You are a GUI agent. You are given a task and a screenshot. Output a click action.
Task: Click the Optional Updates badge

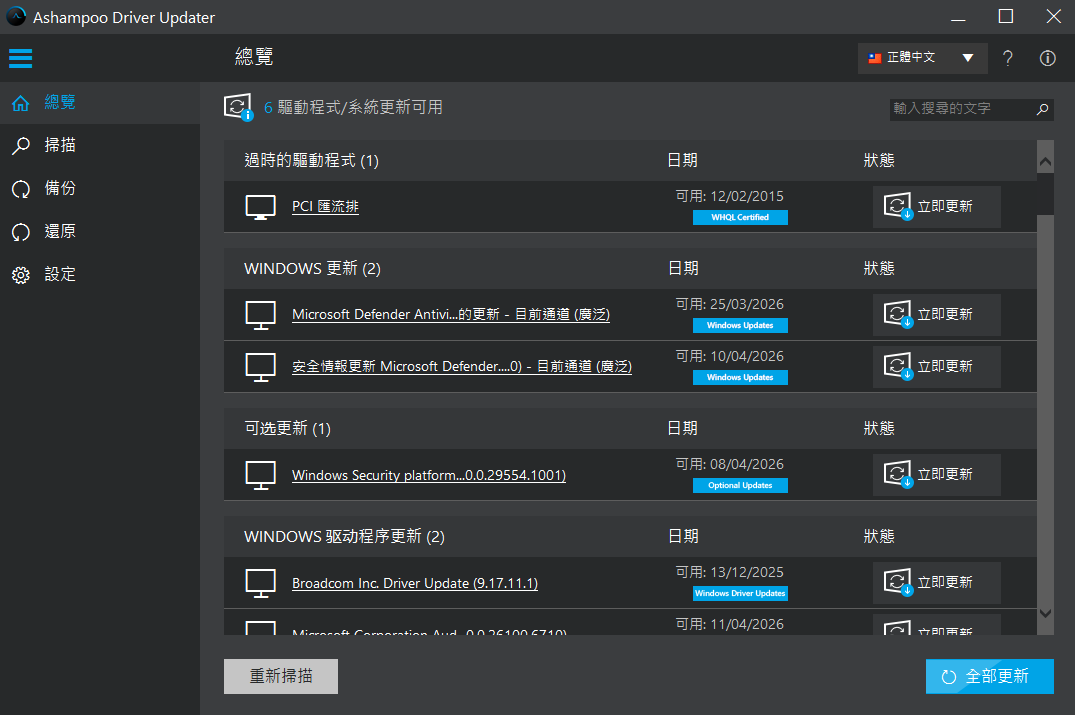pyautogui.click(x=740, y=485)
